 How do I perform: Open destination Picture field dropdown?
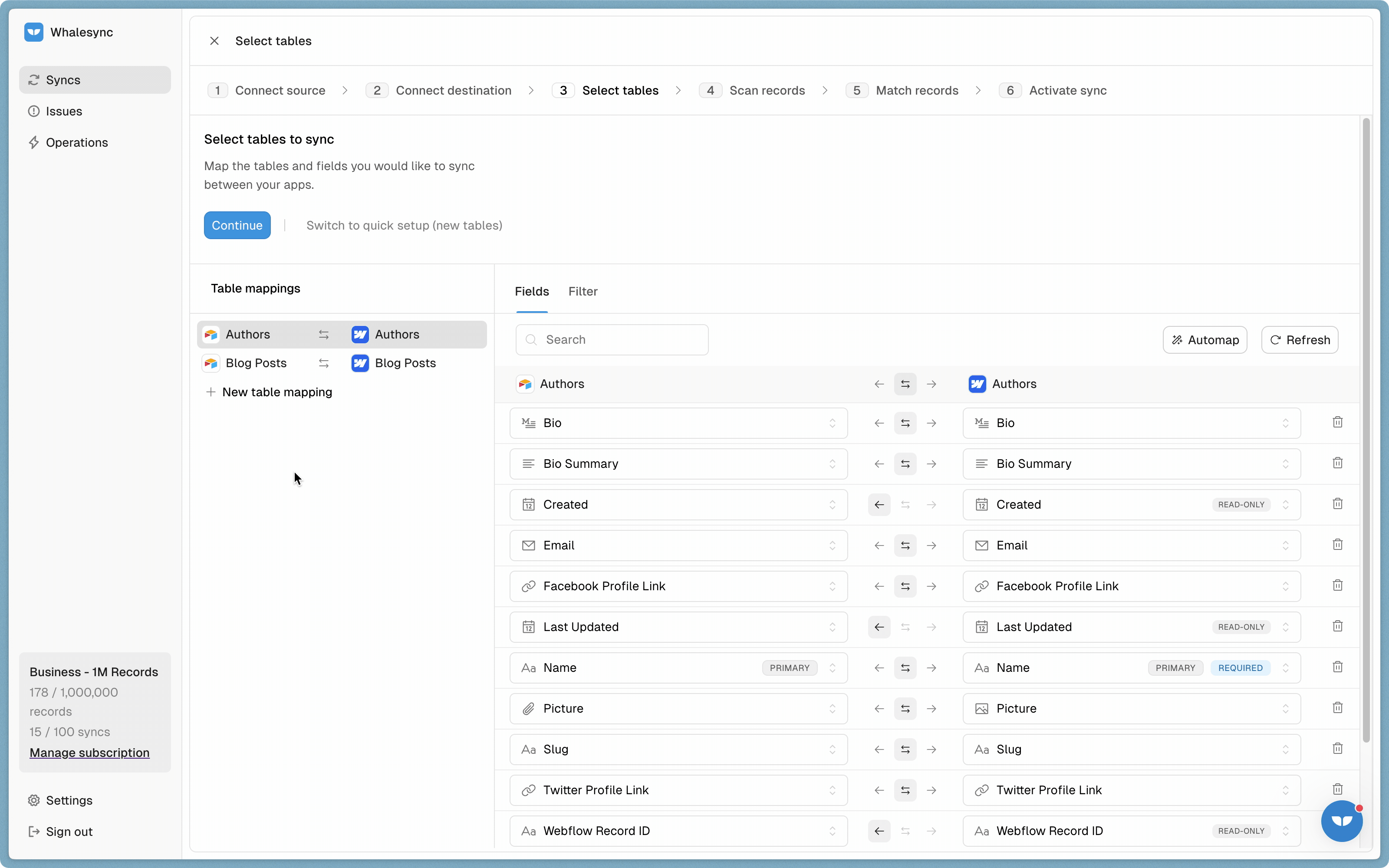point(1131,708)
